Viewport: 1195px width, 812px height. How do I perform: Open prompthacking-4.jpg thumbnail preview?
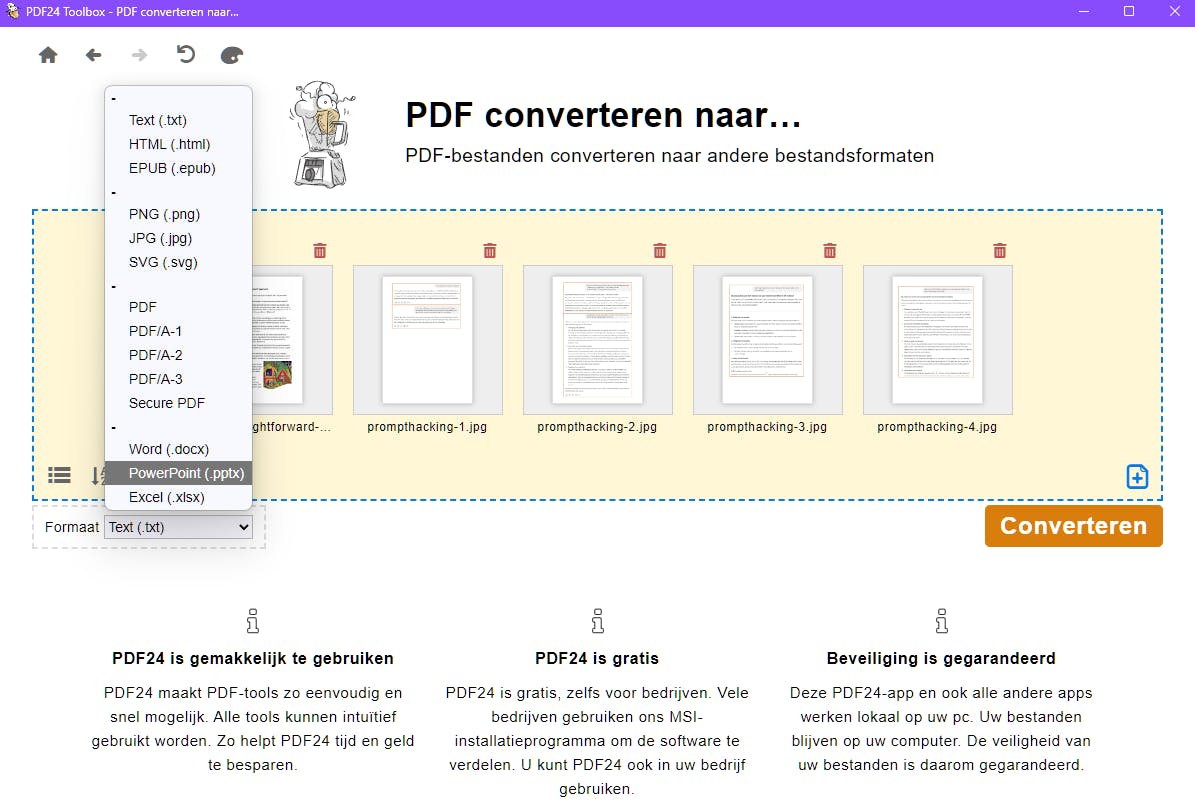(937, 340)
